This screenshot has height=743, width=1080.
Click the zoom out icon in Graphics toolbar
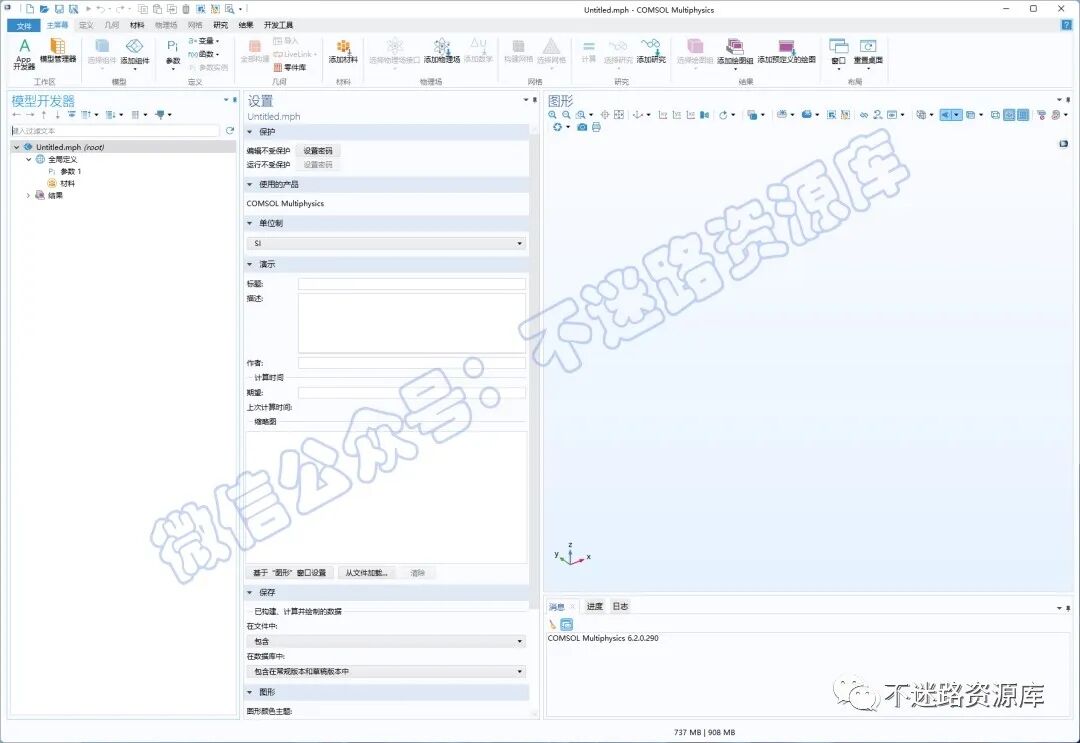click(x=566, y=115)
